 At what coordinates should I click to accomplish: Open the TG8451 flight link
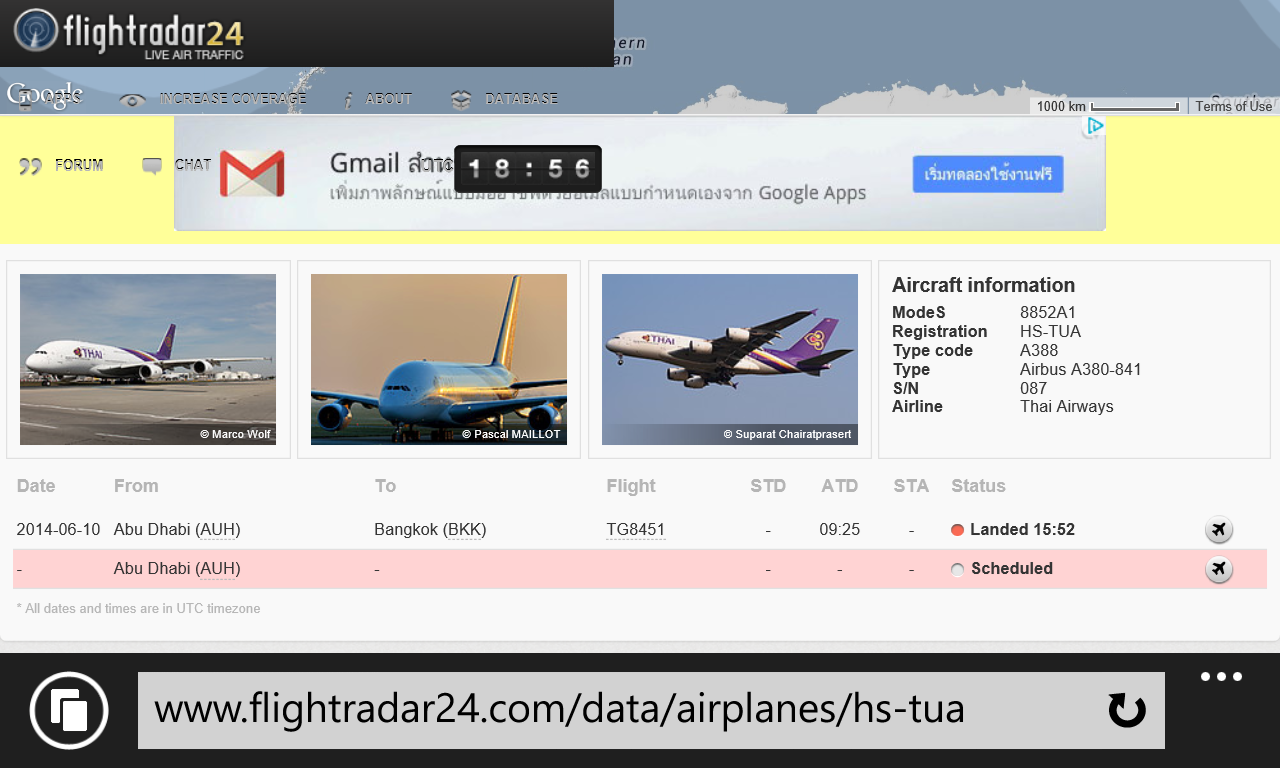click(x=636, y=530)
